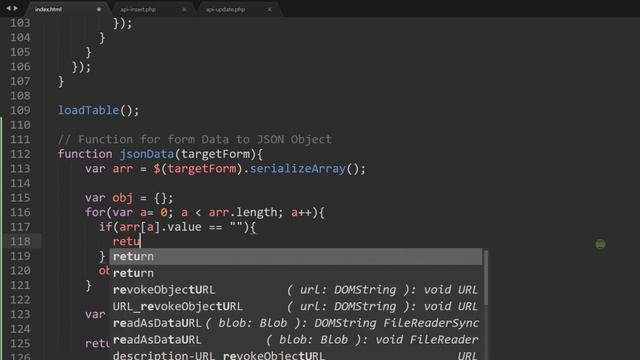Click the green circular cursor indicator
This screenshot has width=640, height=360.
(600, 244)
